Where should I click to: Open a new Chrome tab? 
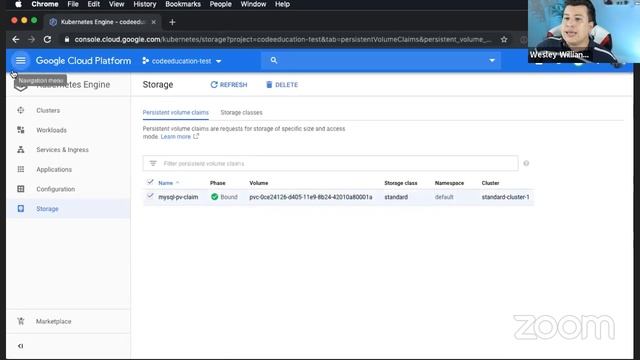(172, 22)
